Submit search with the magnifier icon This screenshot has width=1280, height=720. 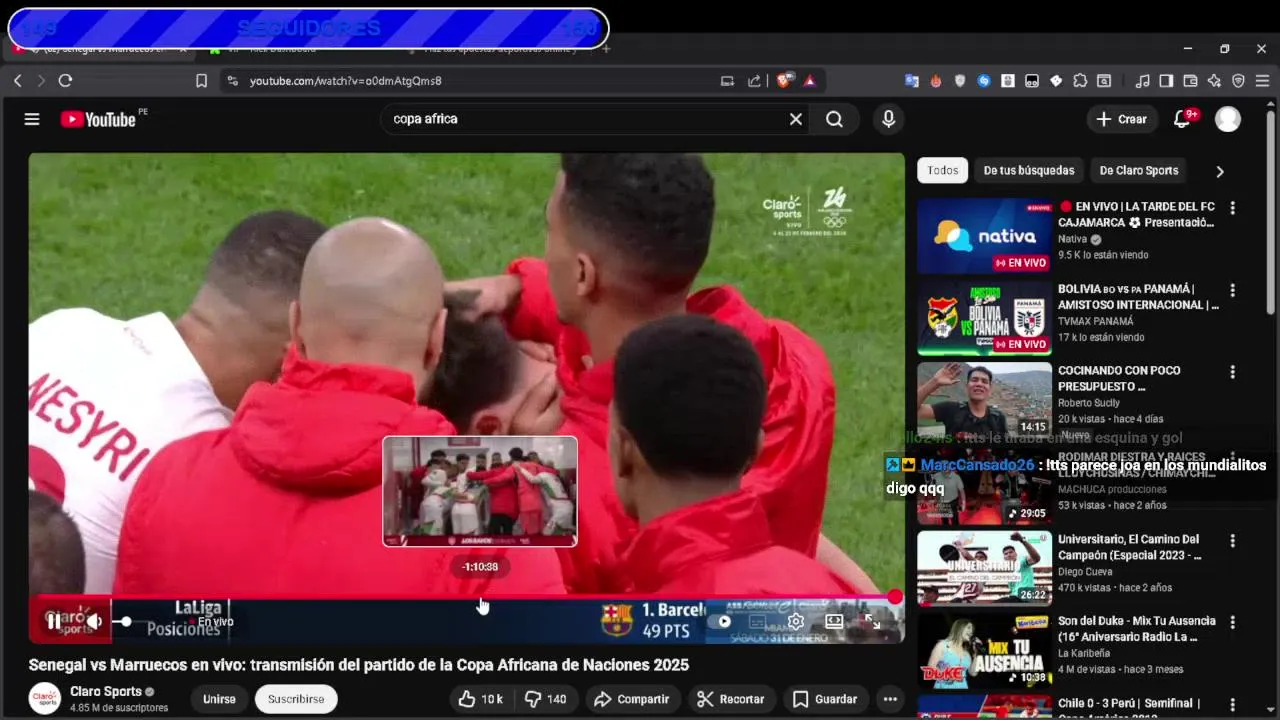point(834,119)
